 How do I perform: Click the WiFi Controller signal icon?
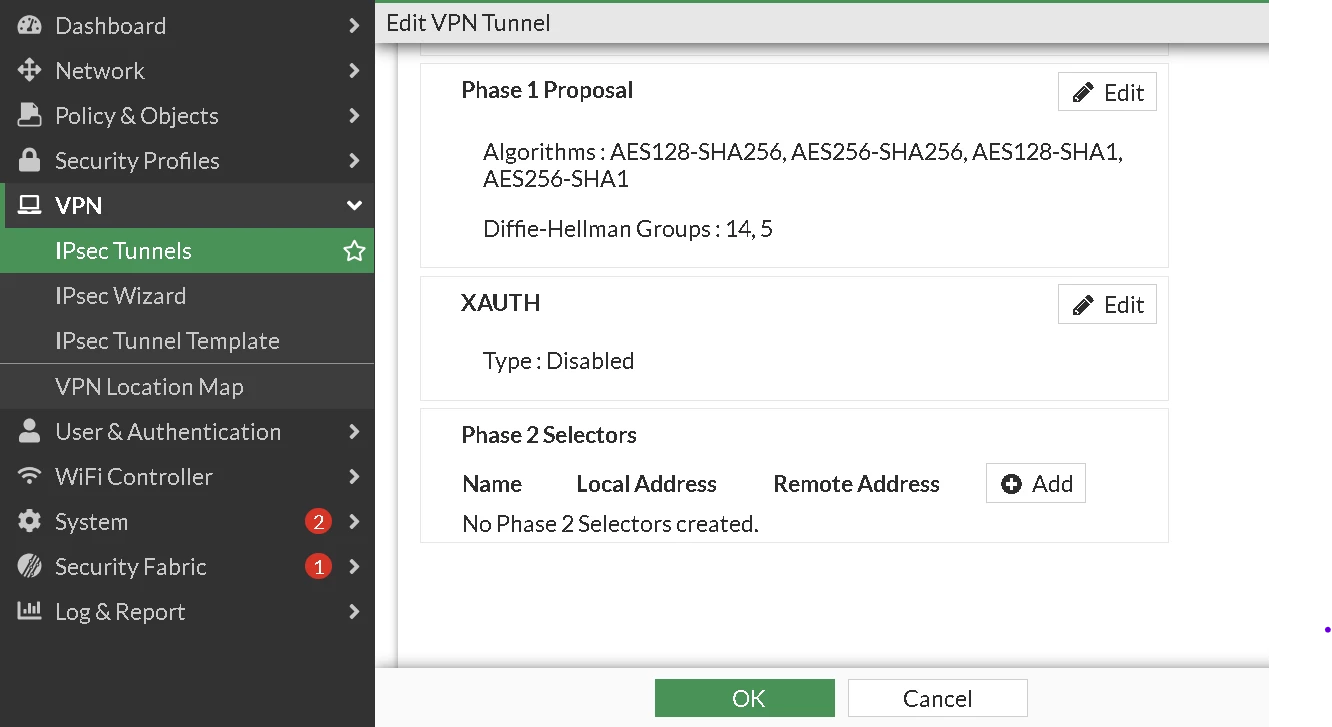pos(30,477)
